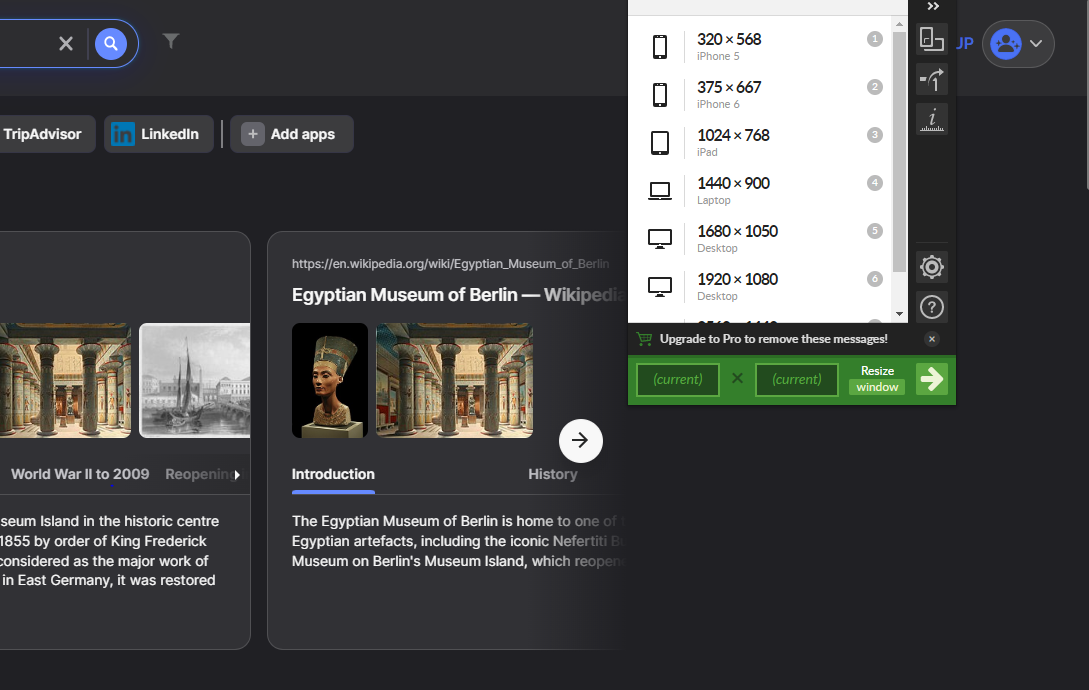Click the monitor icon for 1680 × 1050
Image resolution: width=1089 pixels, height=690 pixels.
(x=660, y=239)
